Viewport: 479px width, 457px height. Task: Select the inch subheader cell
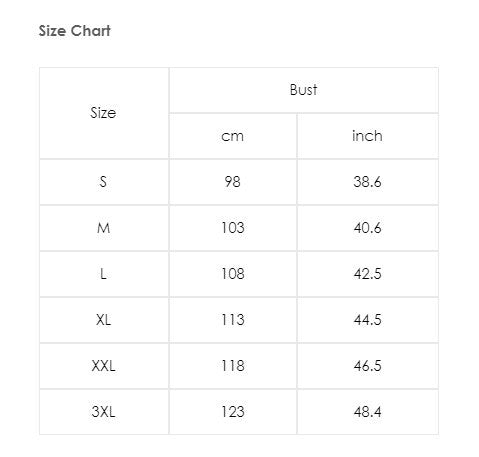368,136
